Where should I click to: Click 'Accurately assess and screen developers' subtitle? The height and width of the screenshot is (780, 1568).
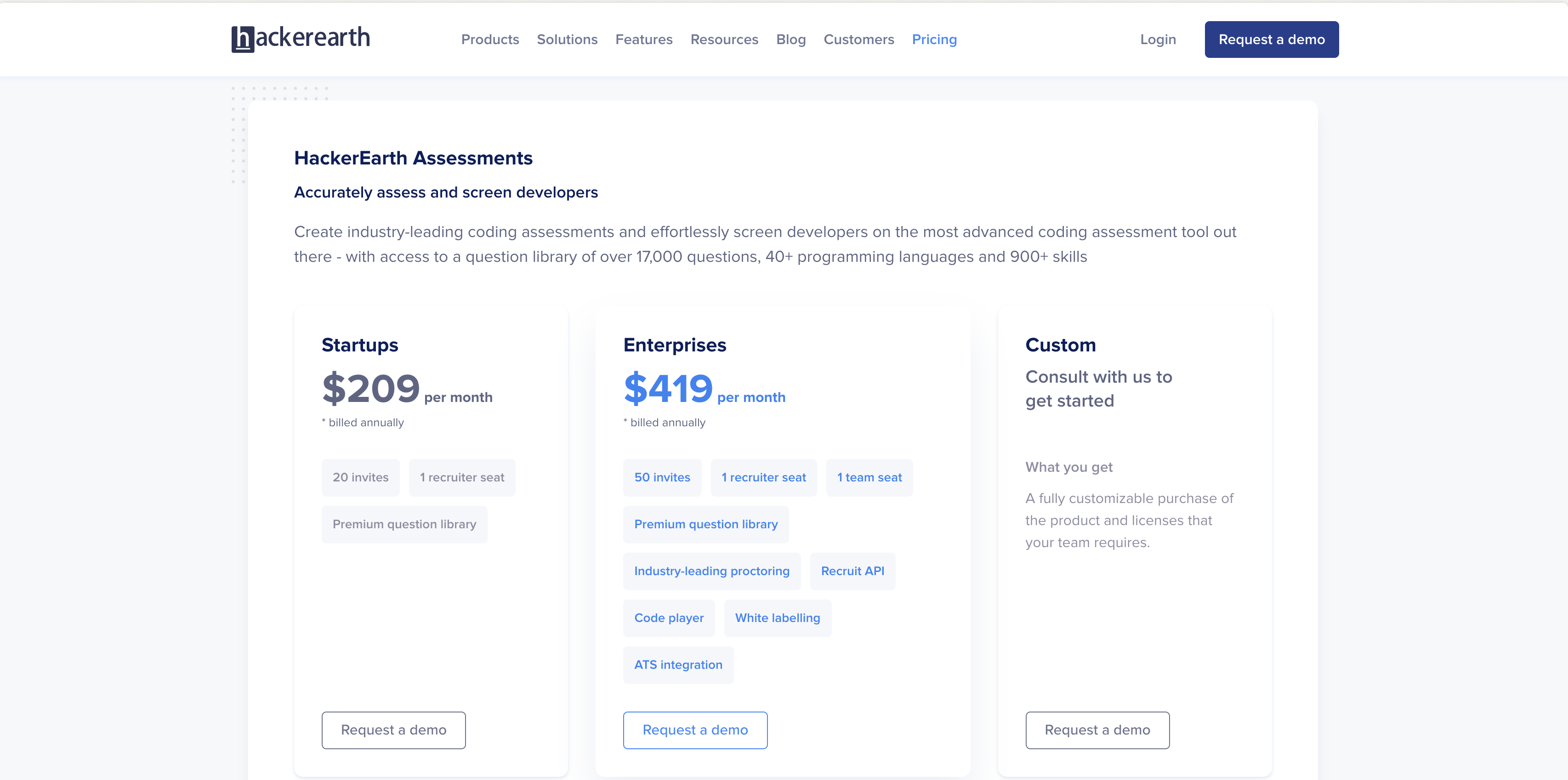(446, 192)
